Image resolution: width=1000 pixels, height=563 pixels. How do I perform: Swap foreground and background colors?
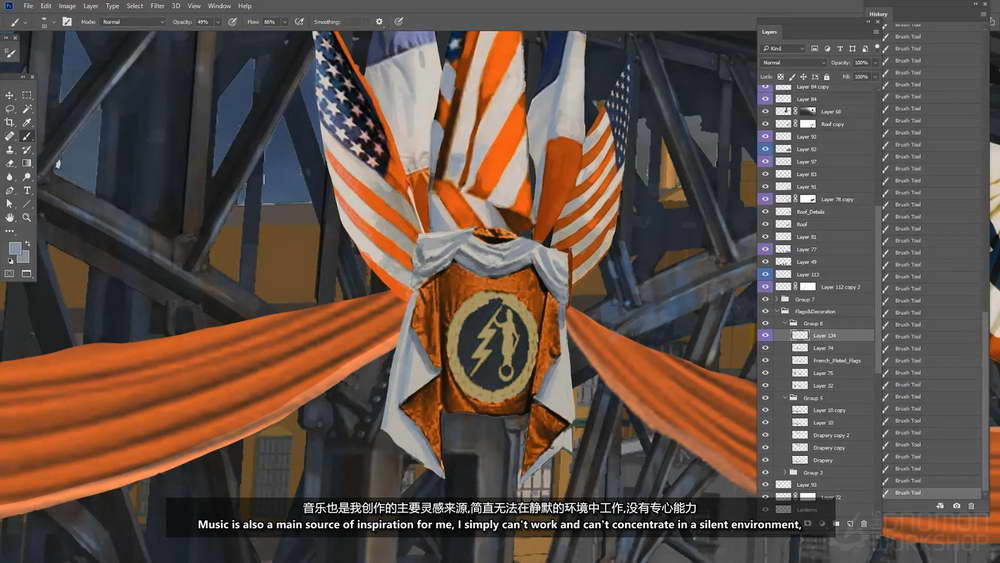click(x=27, y=244)
